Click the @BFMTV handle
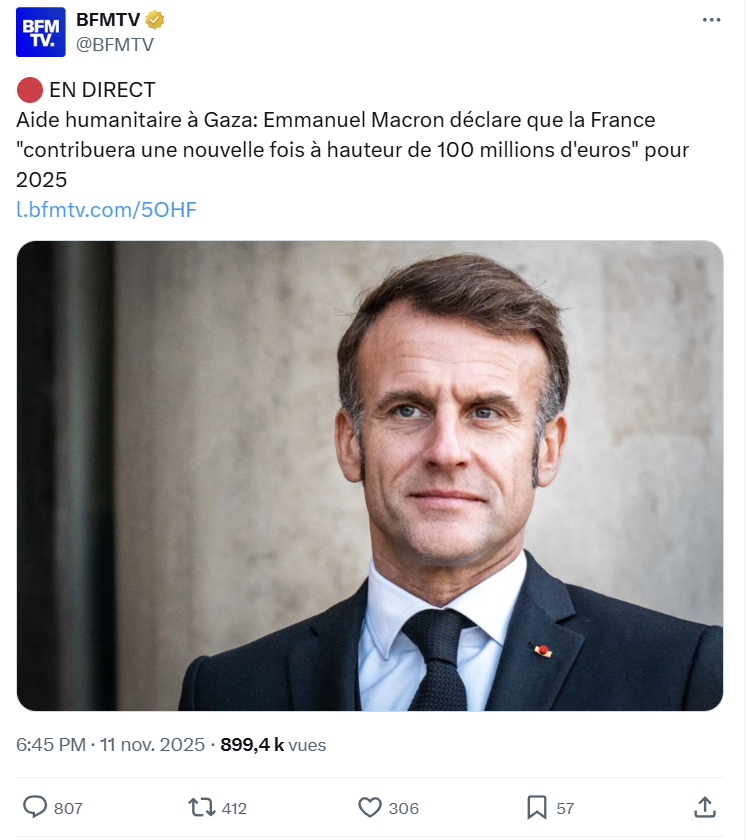This screenshot has height=840, width=747. pos(115,43)
